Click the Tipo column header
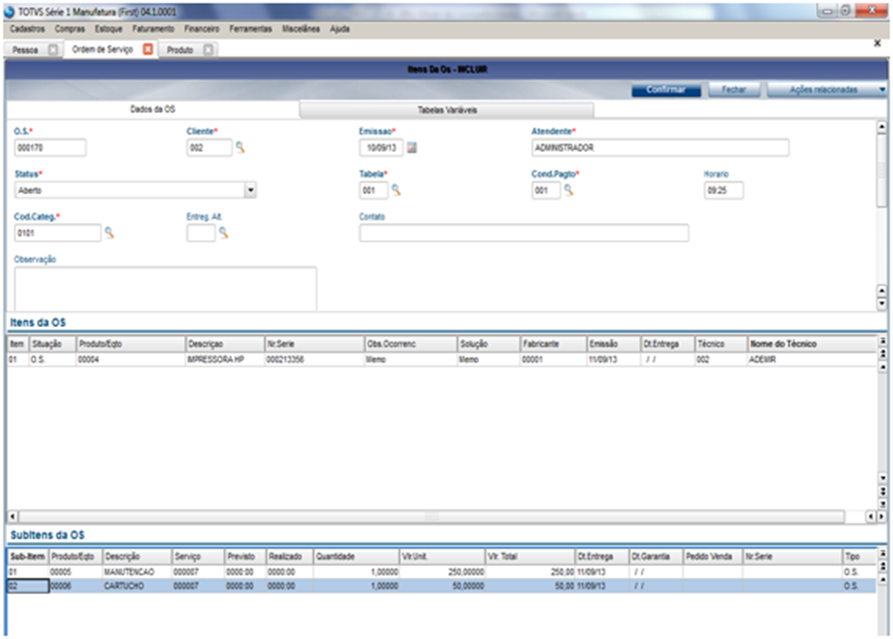The image size is (893, 639). click(x=859, y=556)
